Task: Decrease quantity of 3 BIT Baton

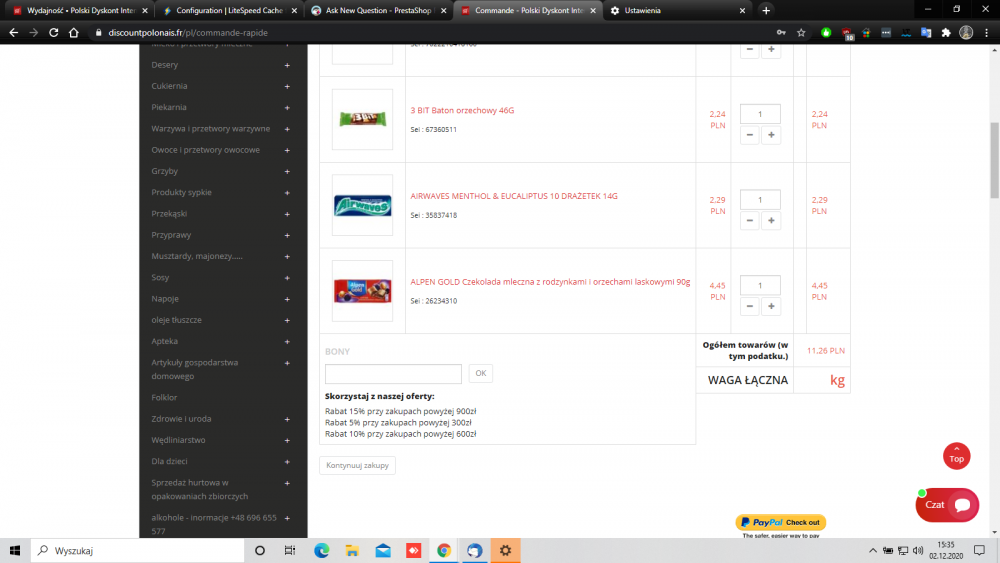Action: coord(749,135)
